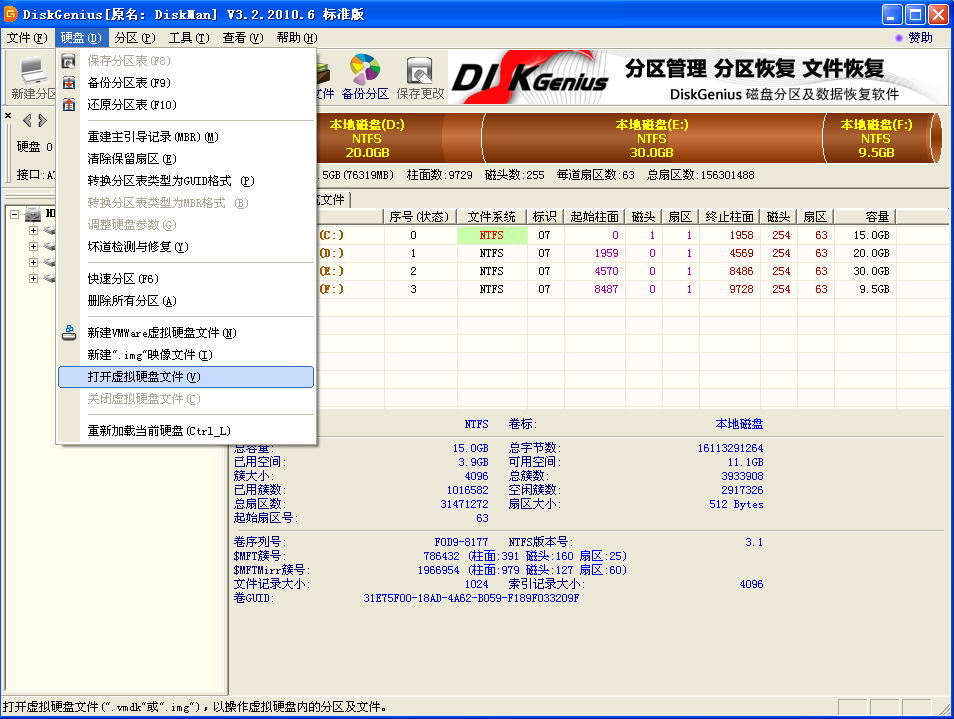This screenshot has width=954, height=719.
Task: Choose 转换分区表类型为GUID格式 entry
Action: point(186,181)
